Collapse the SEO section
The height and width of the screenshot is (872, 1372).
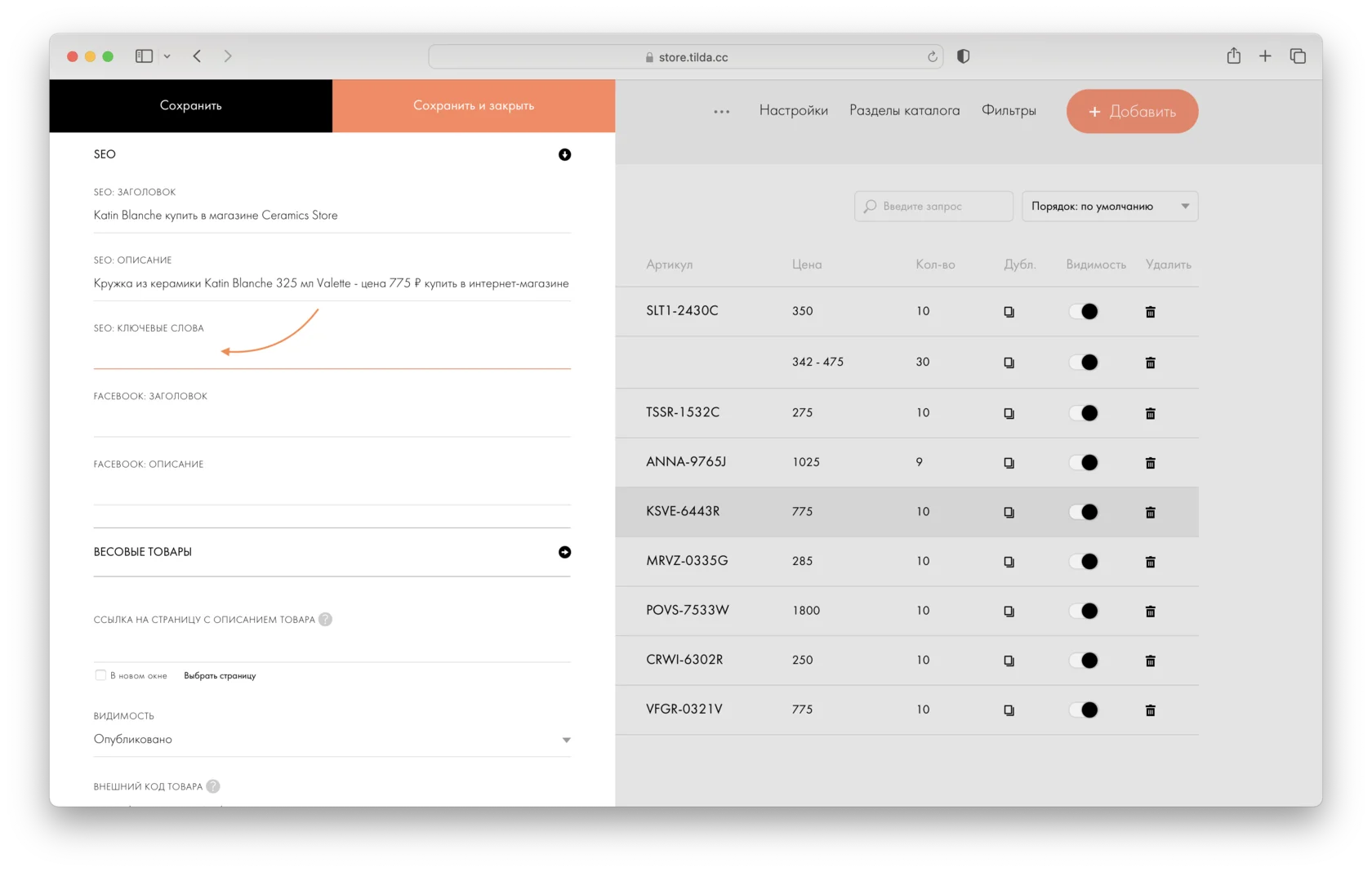coord(564,155)
